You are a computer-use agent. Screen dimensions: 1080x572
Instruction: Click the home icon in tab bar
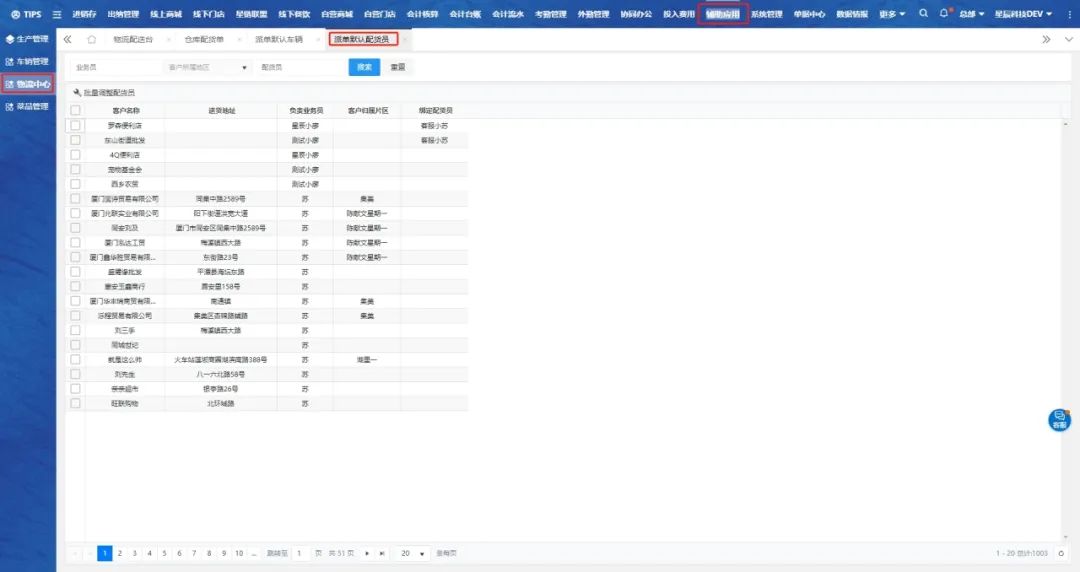tap(92, 39)
